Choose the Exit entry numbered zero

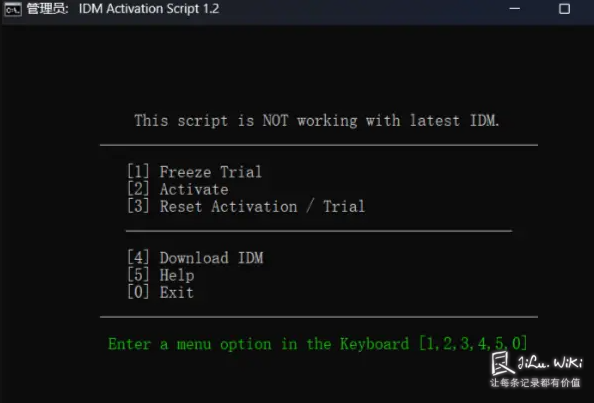pos(160,292)
